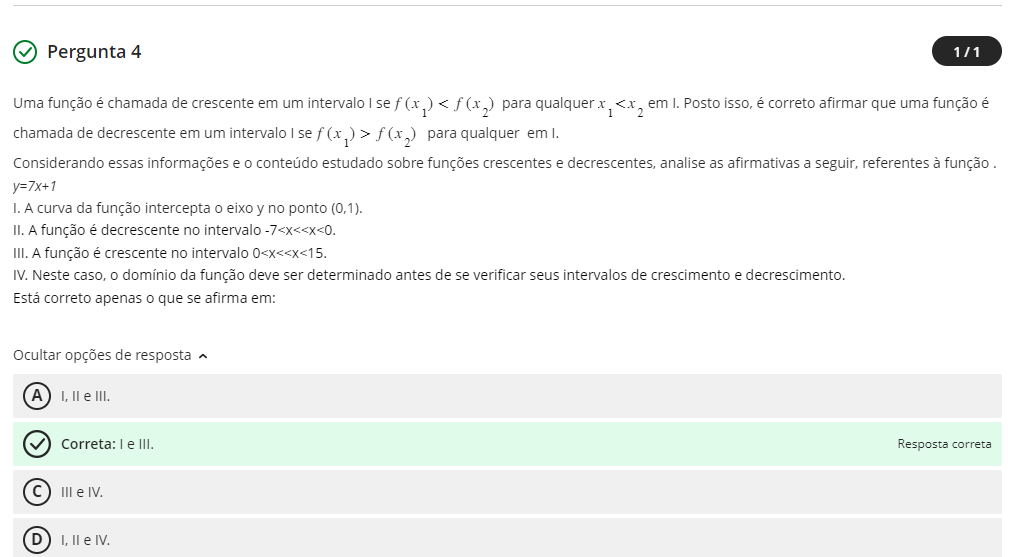This screenshot has width=1012, height=557.
Task: Click the green check icon beside Pergunta 4
Action: click(x=26, y=52)
